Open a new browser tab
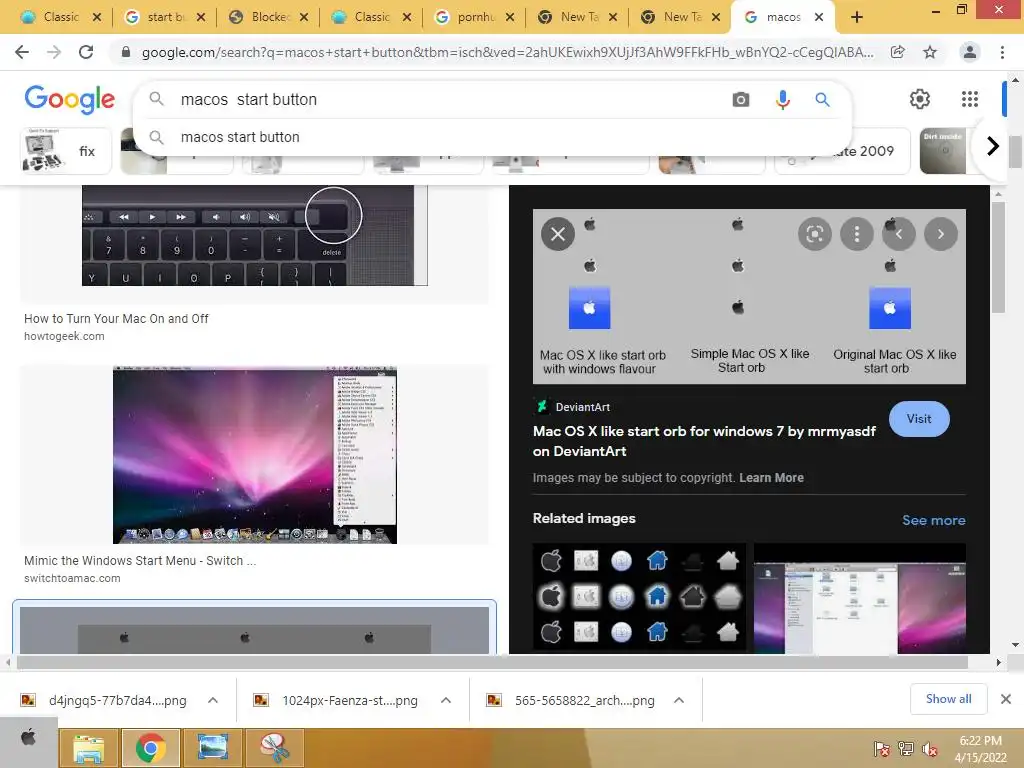Image resolution: width=1024 pixels, height=768 pixels. coord(857,17)
